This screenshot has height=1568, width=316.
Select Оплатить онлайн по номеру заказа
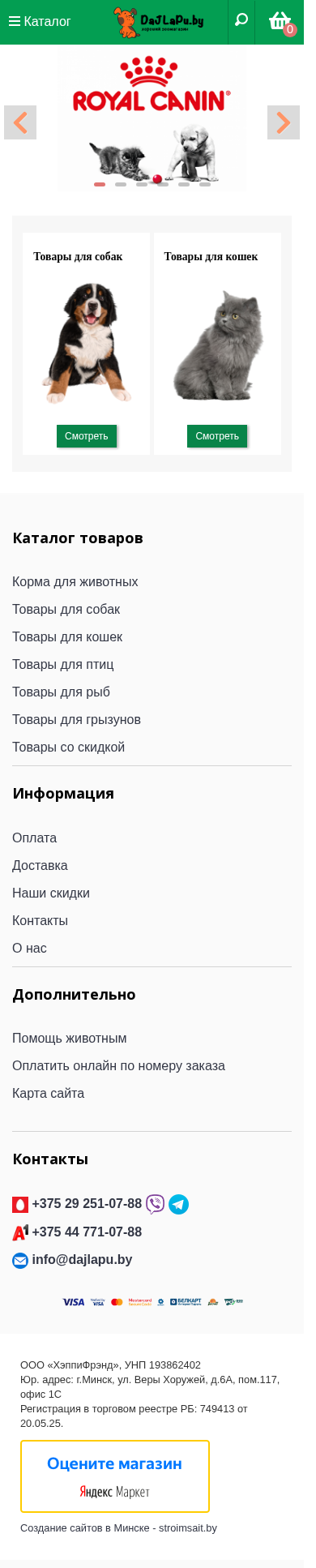(119, 1066)
